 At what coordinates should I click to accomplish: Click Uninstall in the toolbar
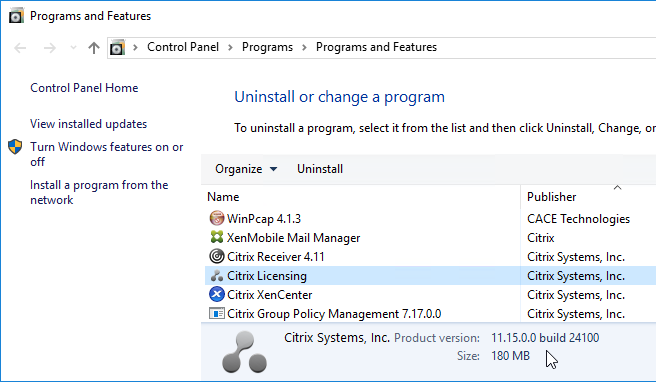[x=320, y=169]
